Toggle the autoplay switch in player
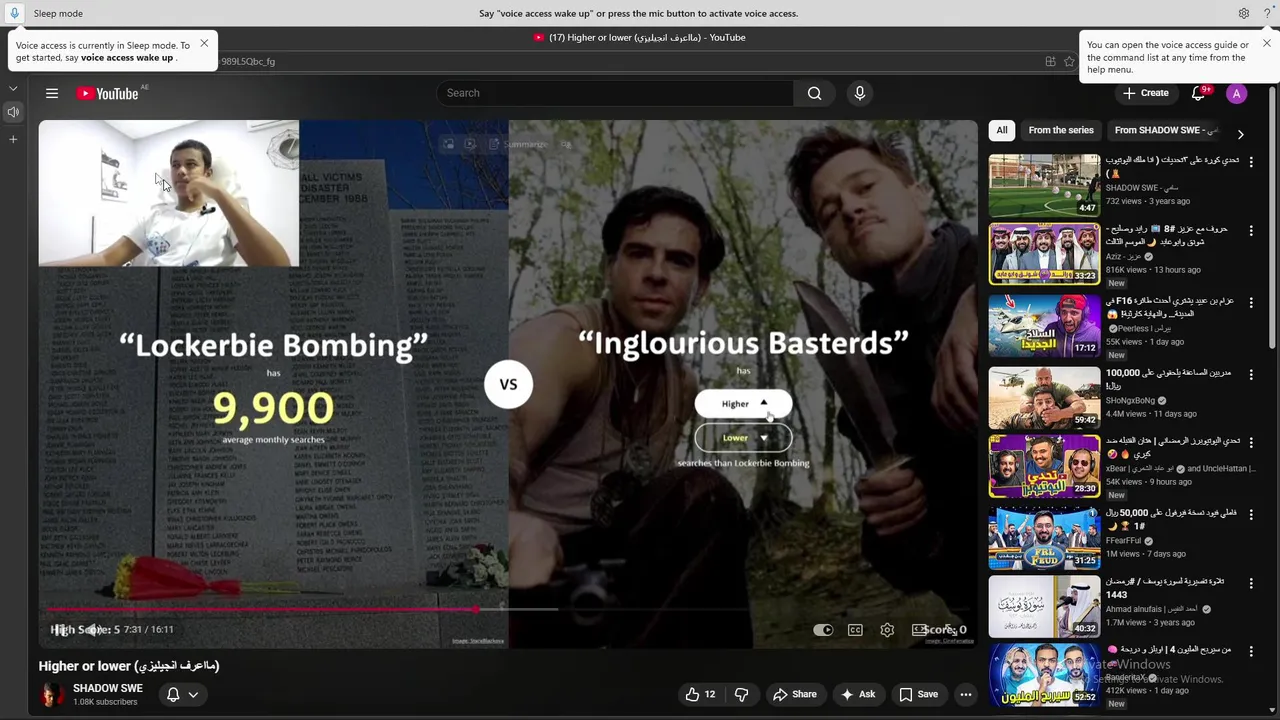Viewport: 1280px width, 720px height. pyautogui.click(x=823, y=630)
